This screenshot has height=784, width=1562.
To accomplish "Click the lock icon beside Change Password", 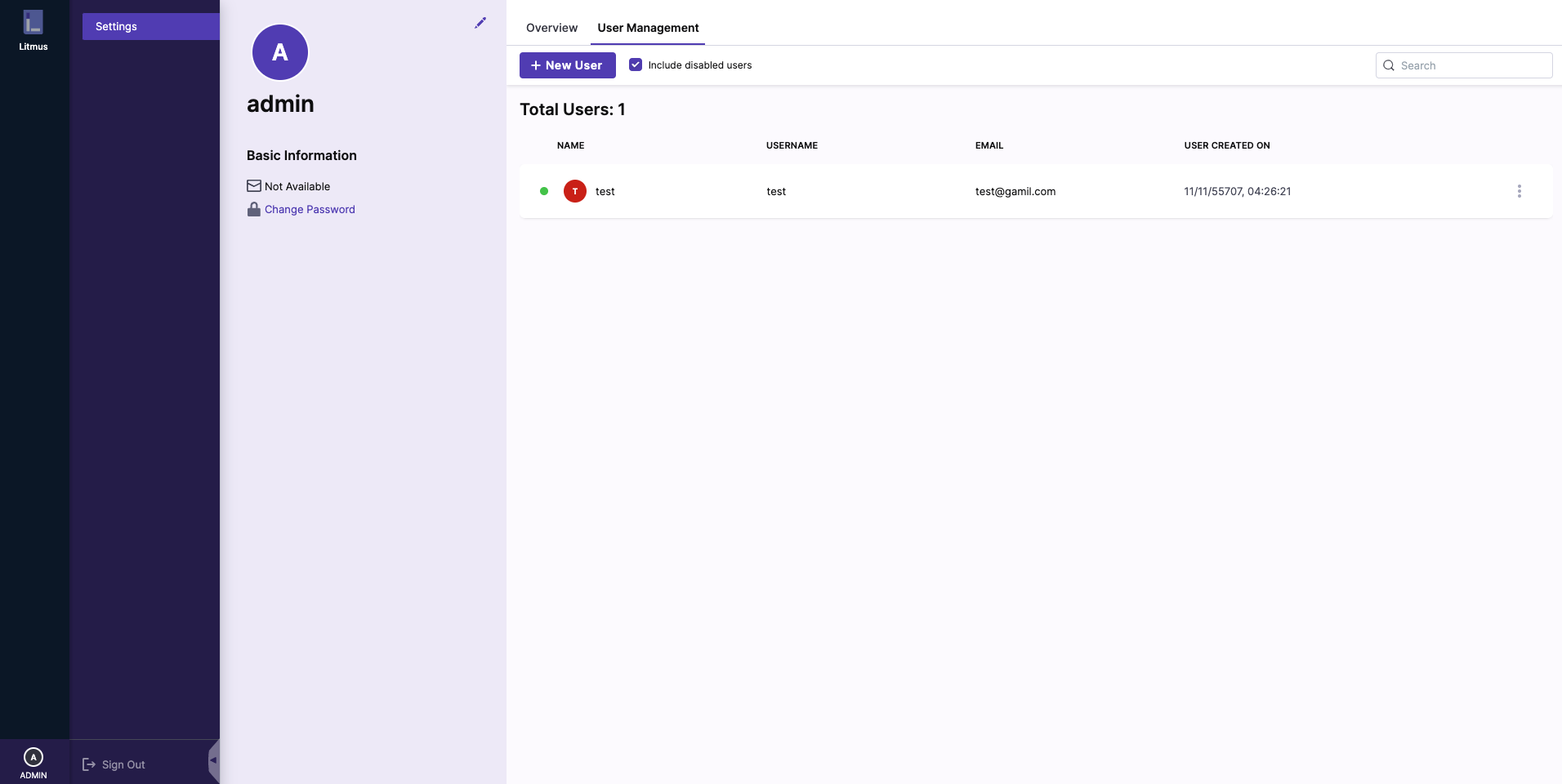I will tap(254, 209).
